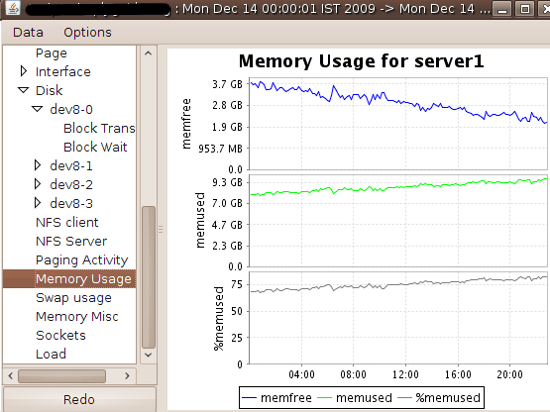
Task: Open the Options menu
Action: (x=87, y=33)
